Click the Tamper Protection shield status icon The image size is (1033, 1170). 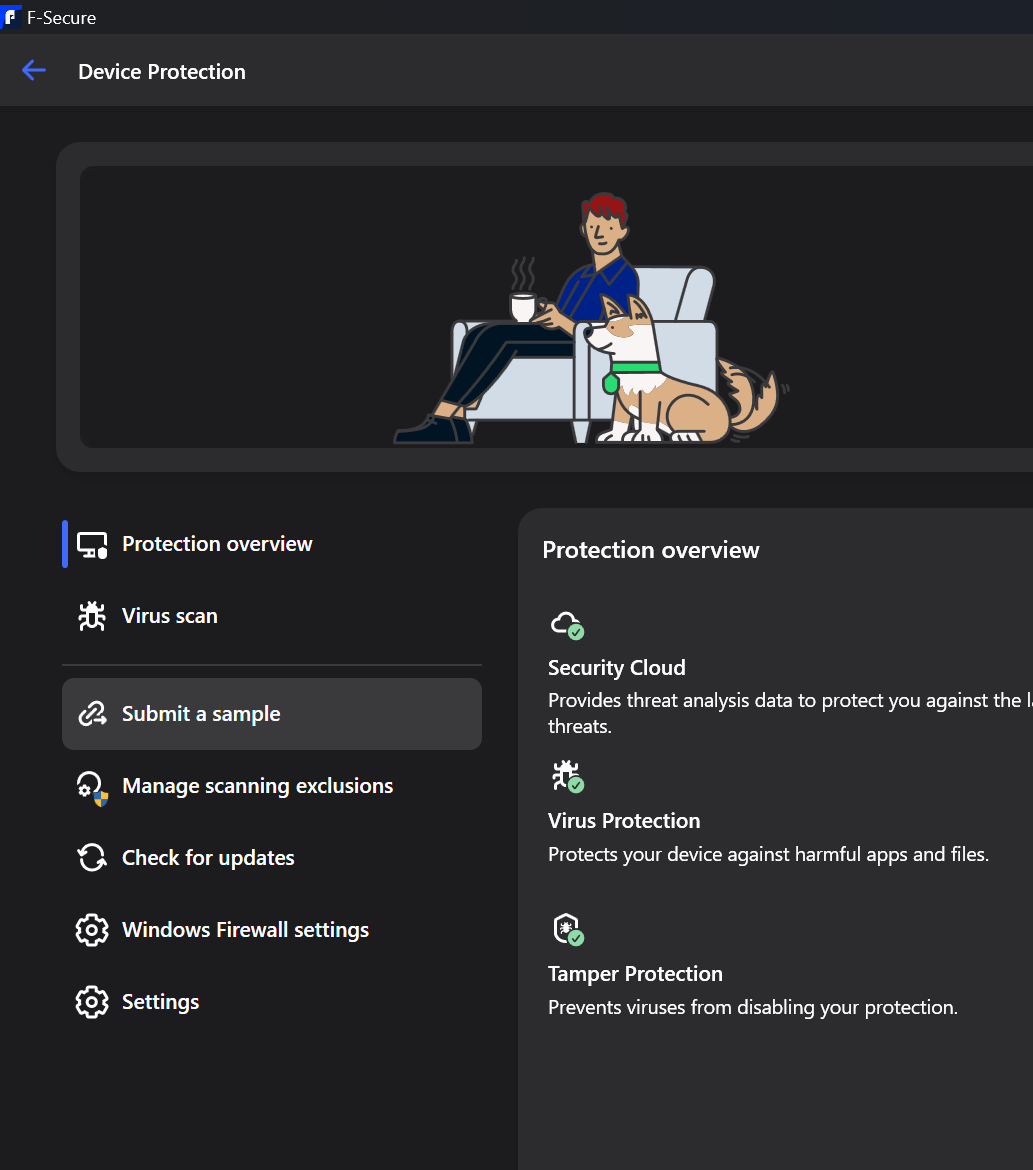click(567, 930)
